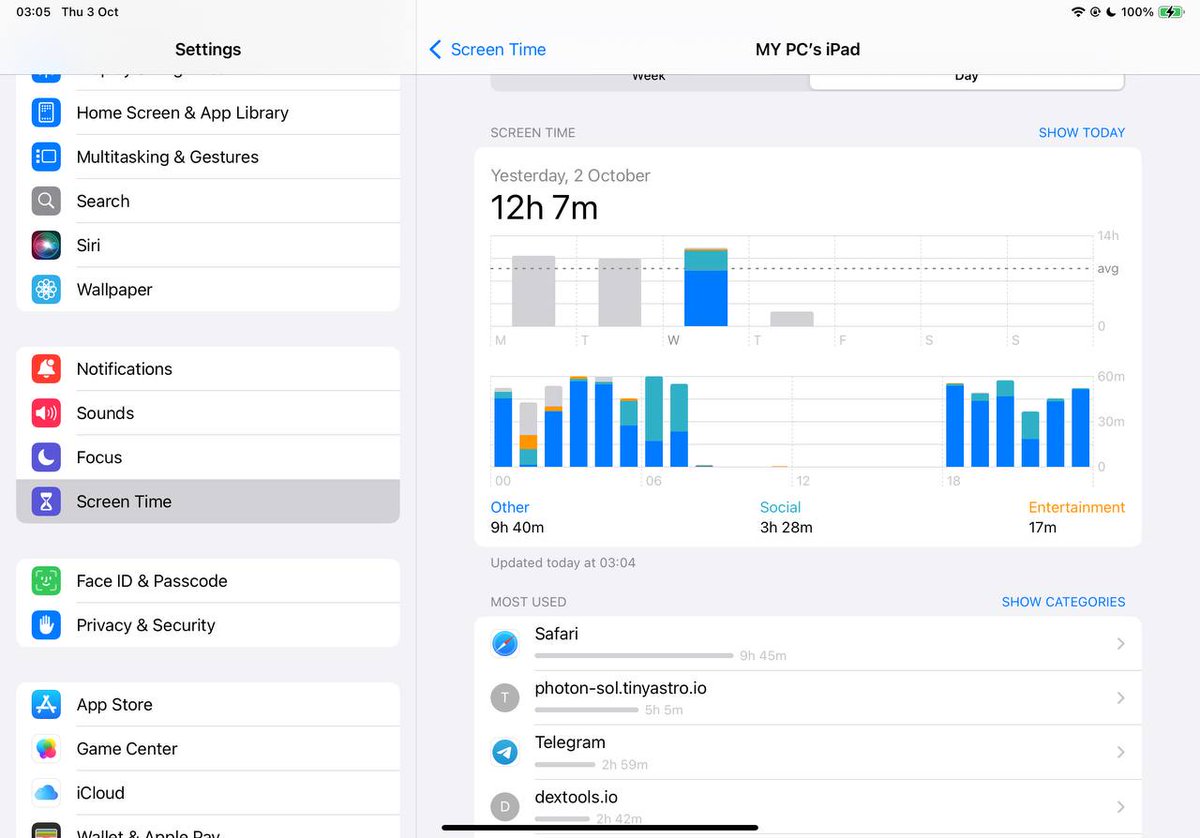Tap the Multitasking & Gestures icon
Viewport: 1200px width, 838px height.
point(46,157)
